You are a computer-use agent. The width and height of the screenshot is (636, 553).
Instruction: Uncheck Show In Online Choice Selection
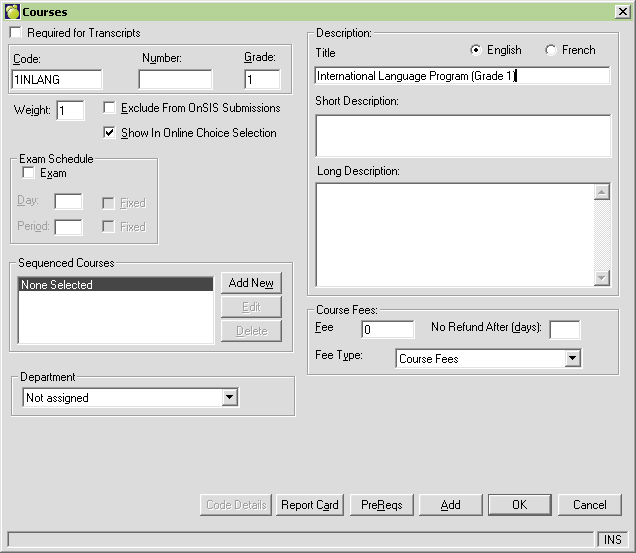[x=110, y=133]
